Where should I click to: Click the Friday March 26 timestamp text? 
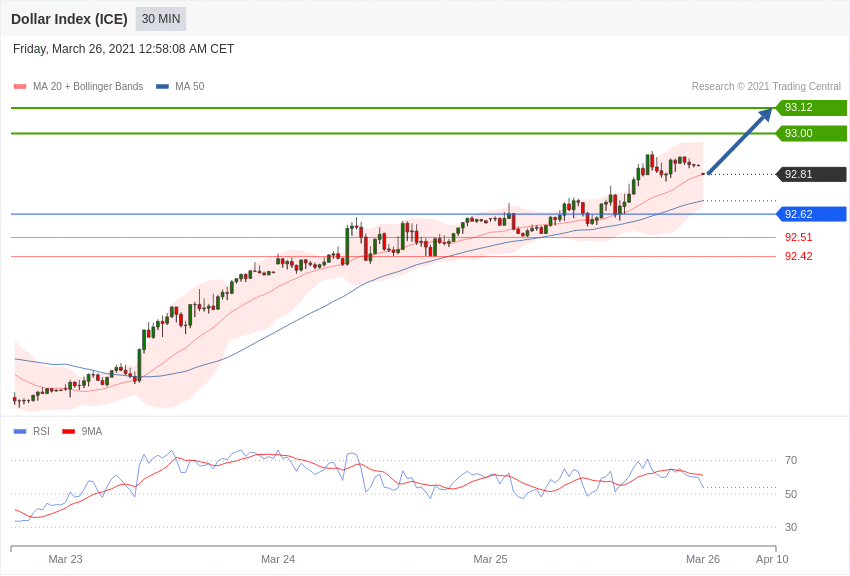[x=123, y=49]
